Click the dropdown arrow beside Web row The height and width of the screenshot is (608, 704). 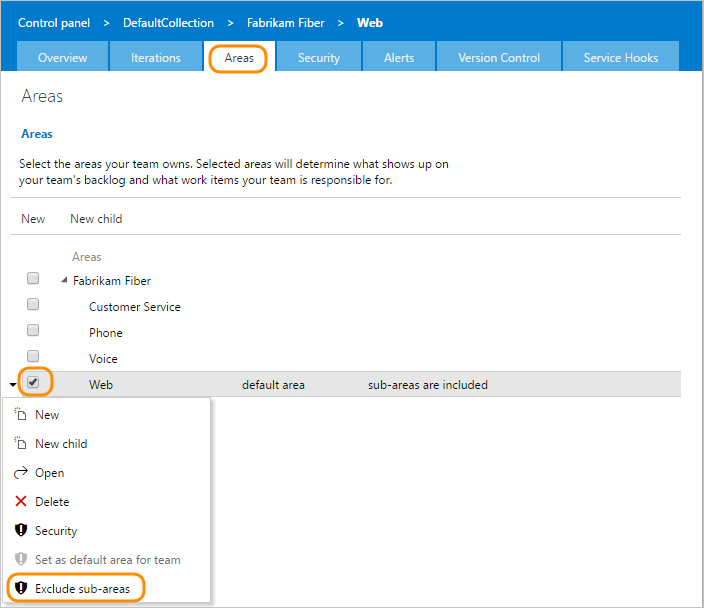(13, 384)
